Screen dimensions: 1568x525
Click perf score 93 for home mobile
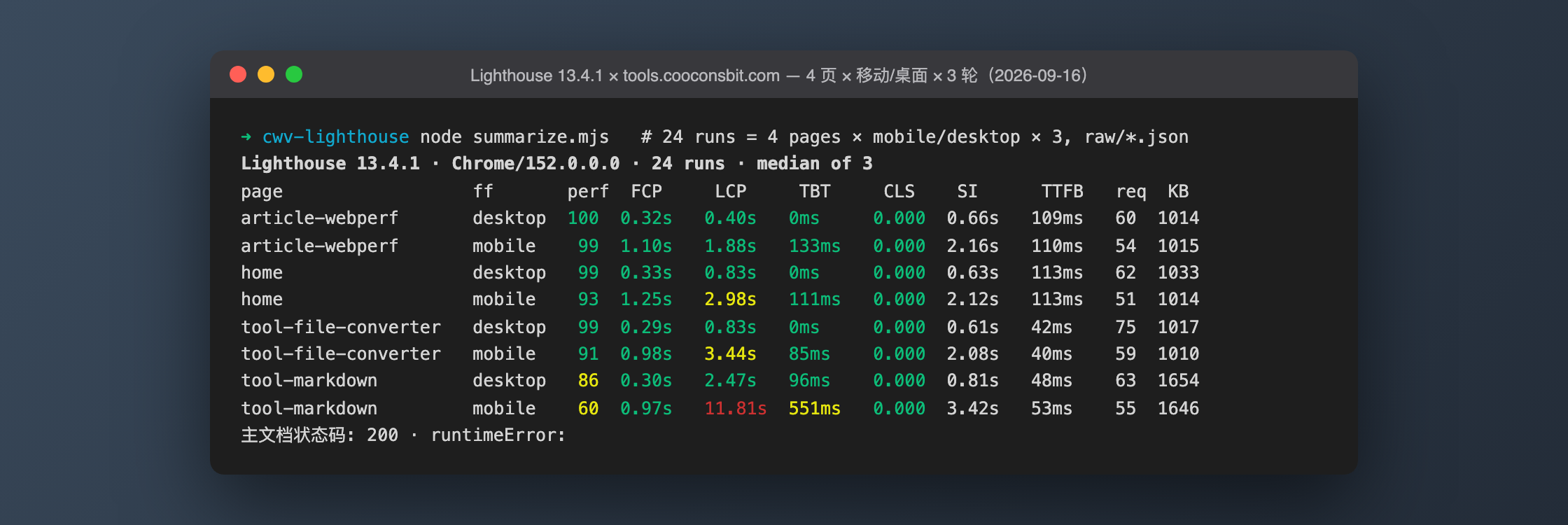(x=588, y=299)
